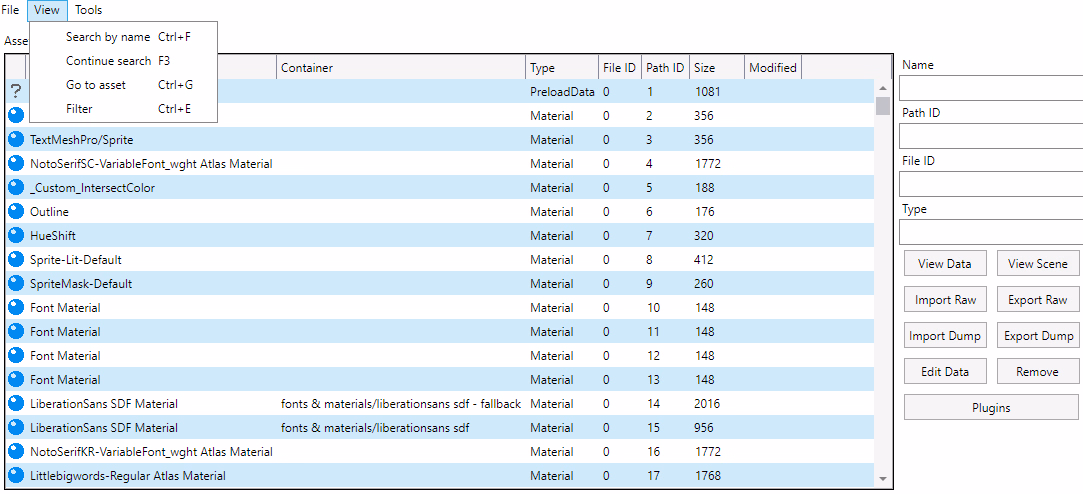Screen dimensions: 1083x494
Task: Click the blue sphere icon beside Outline
Action: [16, 212]
